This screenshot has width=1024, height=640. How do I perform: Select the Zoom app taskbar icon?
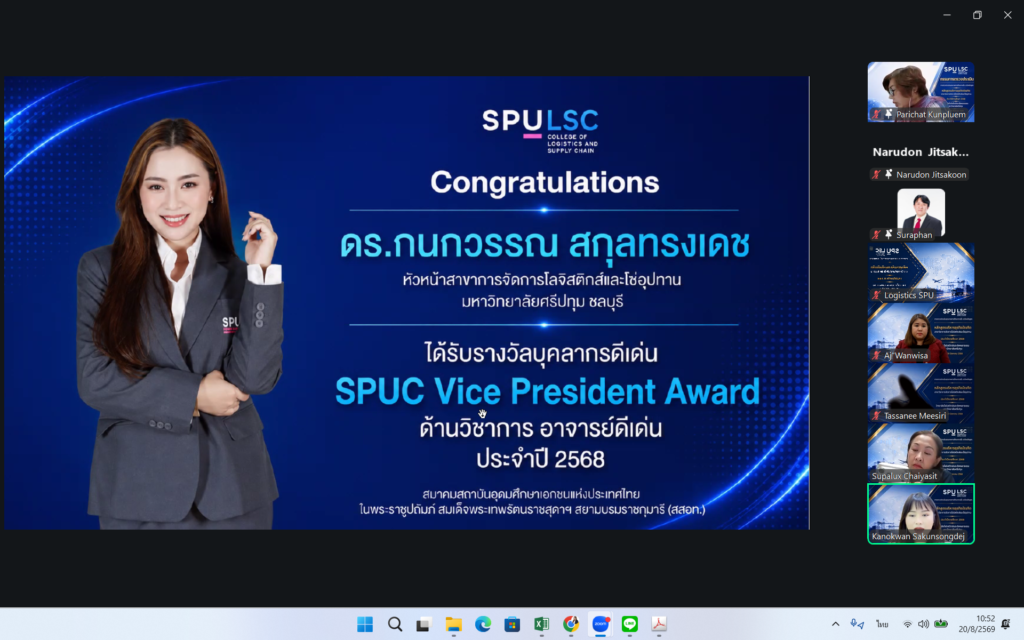(600, 624)
